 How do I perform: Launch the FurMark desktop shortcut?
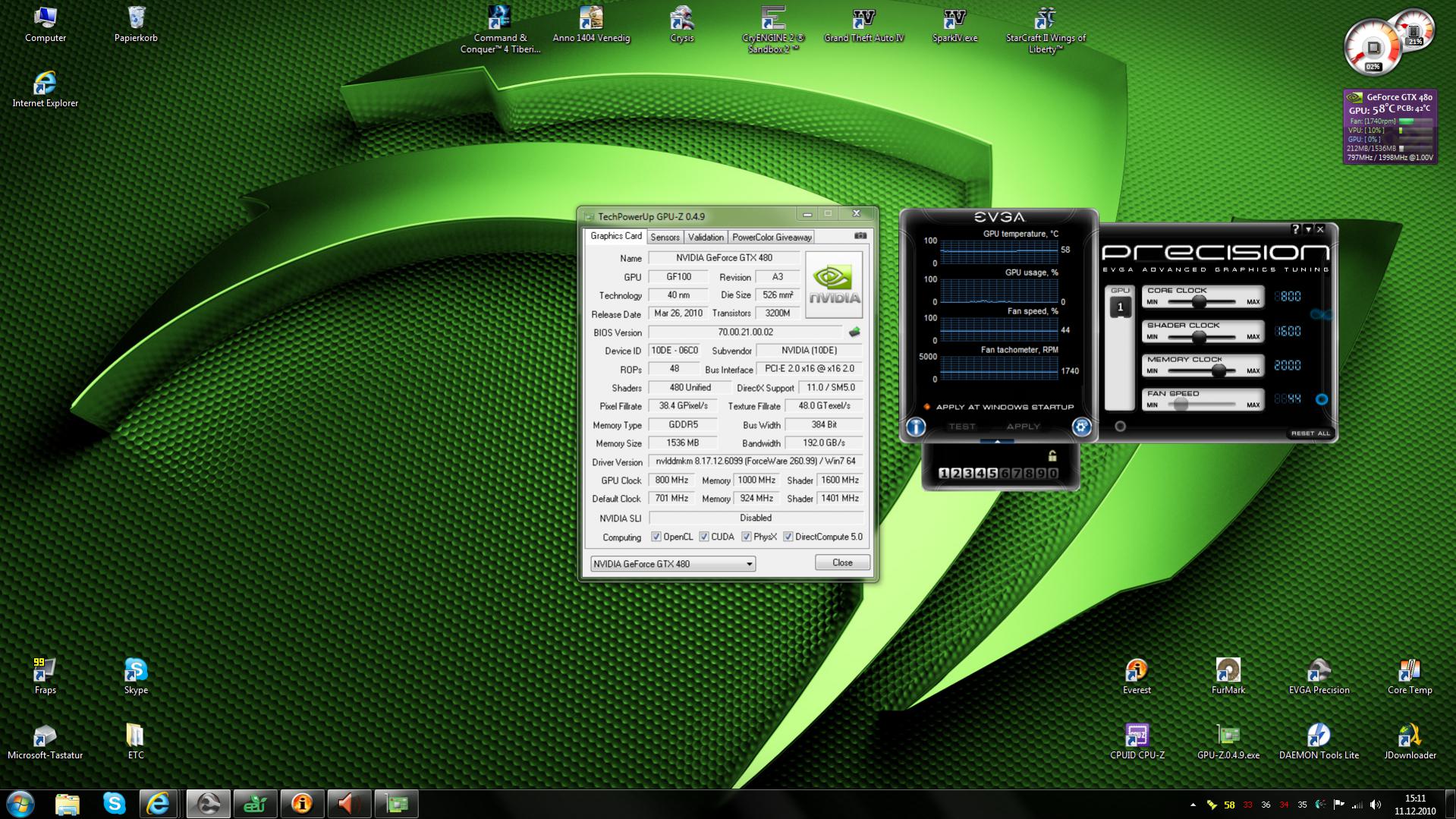coord(1228,676)
